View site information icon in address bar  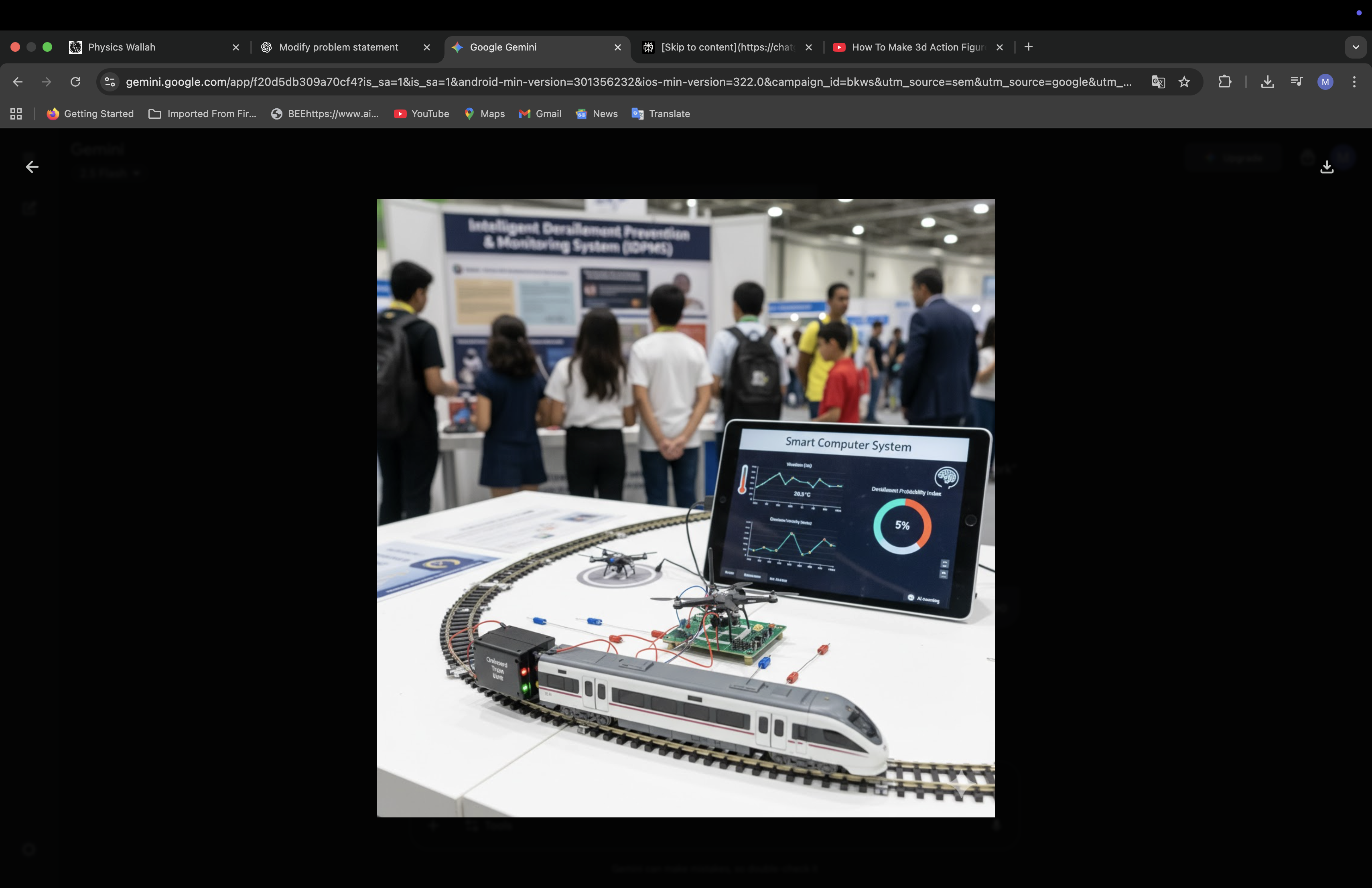(x=110, y=82)
